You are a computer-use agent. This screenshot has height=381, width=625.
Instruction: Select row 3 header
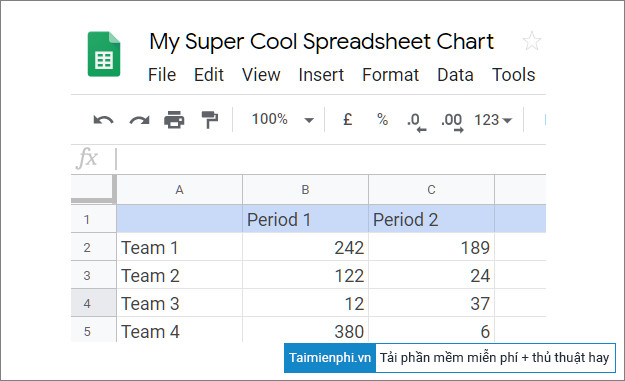[x=93, y=275]
